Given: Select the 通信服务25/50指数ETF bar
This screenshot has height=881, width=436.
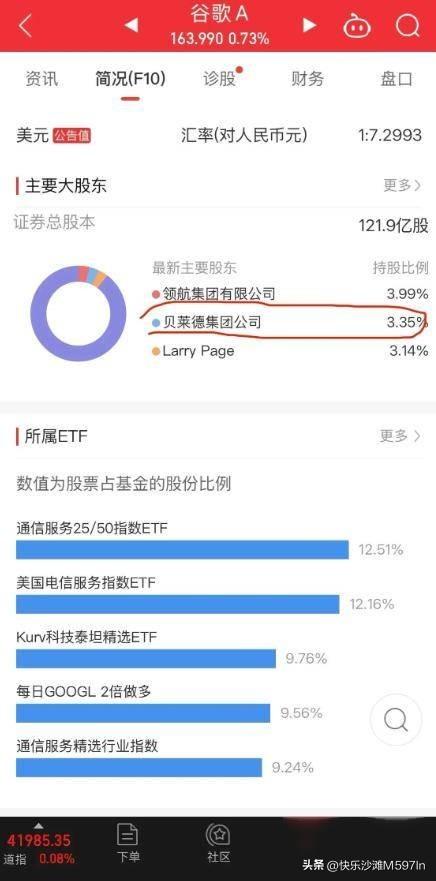Looking at the screenshot, I should click(x=182, y=550).
